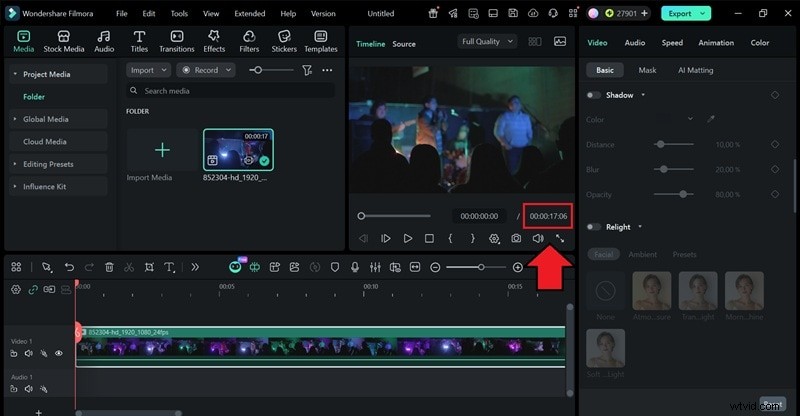Image resolution: width=800 pixels, height=416 pixels.
Task: Click the redo icon in timeline toolbar
Action: (x=89, y=267)
